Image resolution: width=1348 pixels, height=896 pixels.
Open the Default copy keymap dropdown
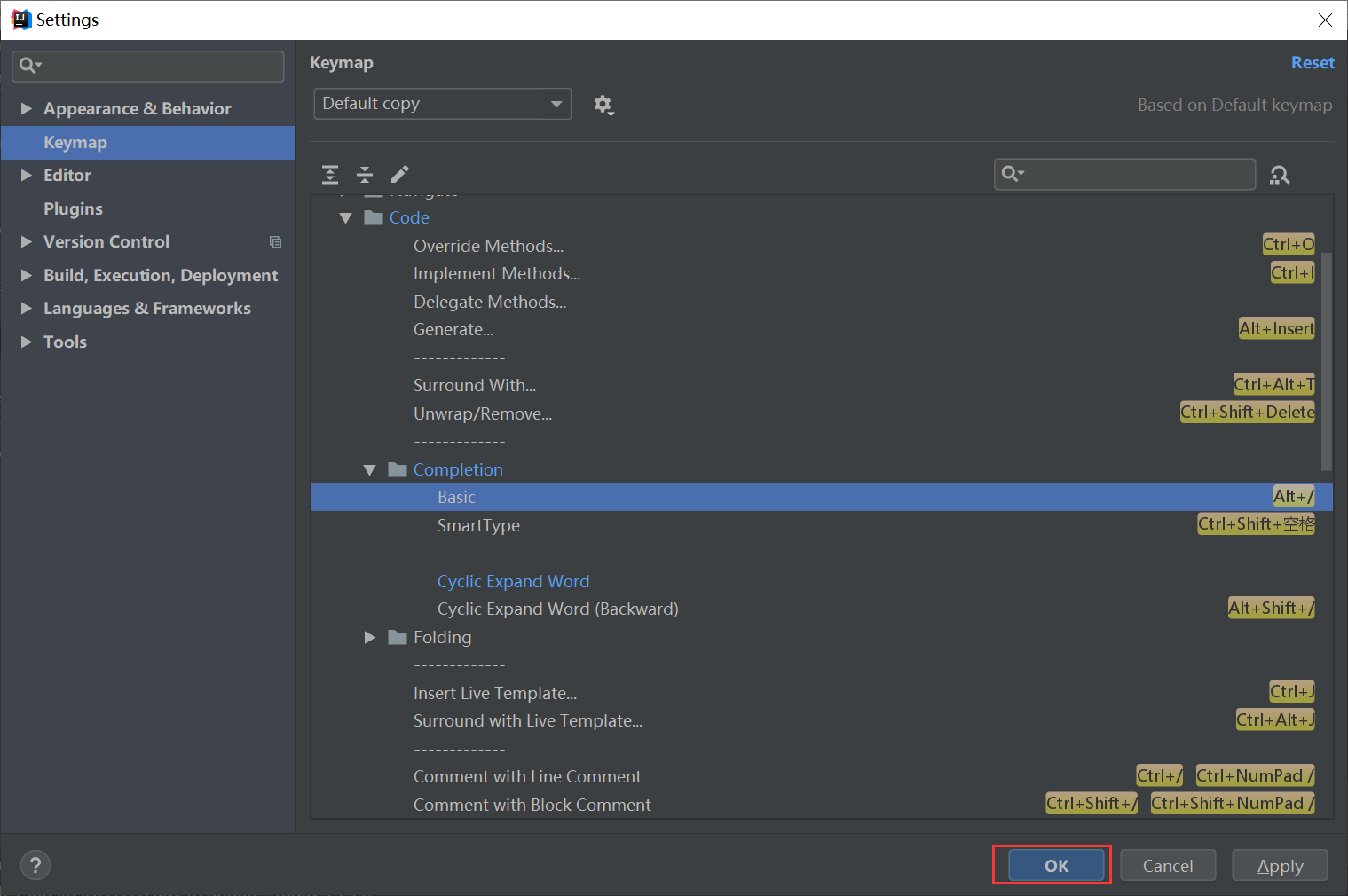point(443,104)
